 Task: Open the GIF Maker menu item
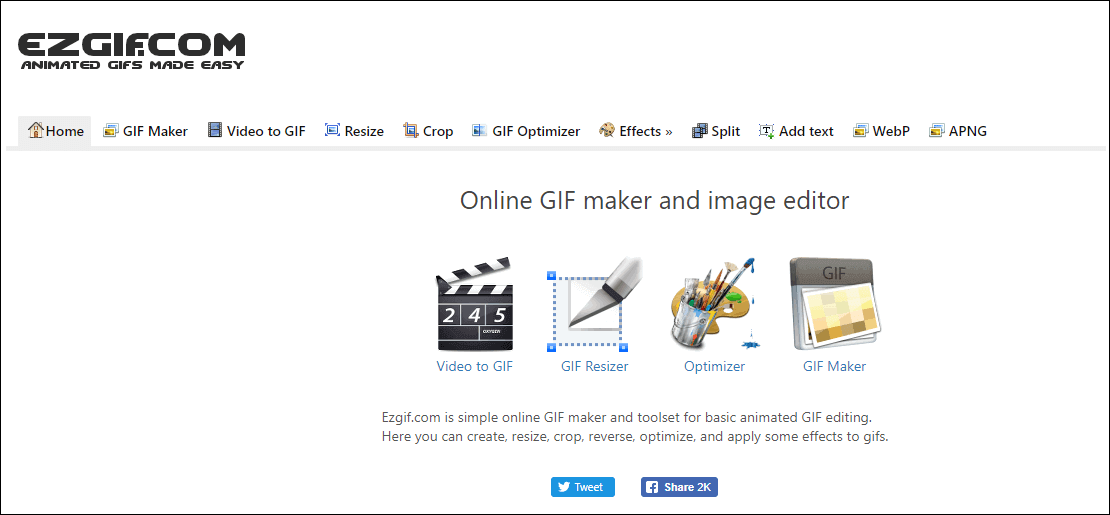tap(146, 131)
